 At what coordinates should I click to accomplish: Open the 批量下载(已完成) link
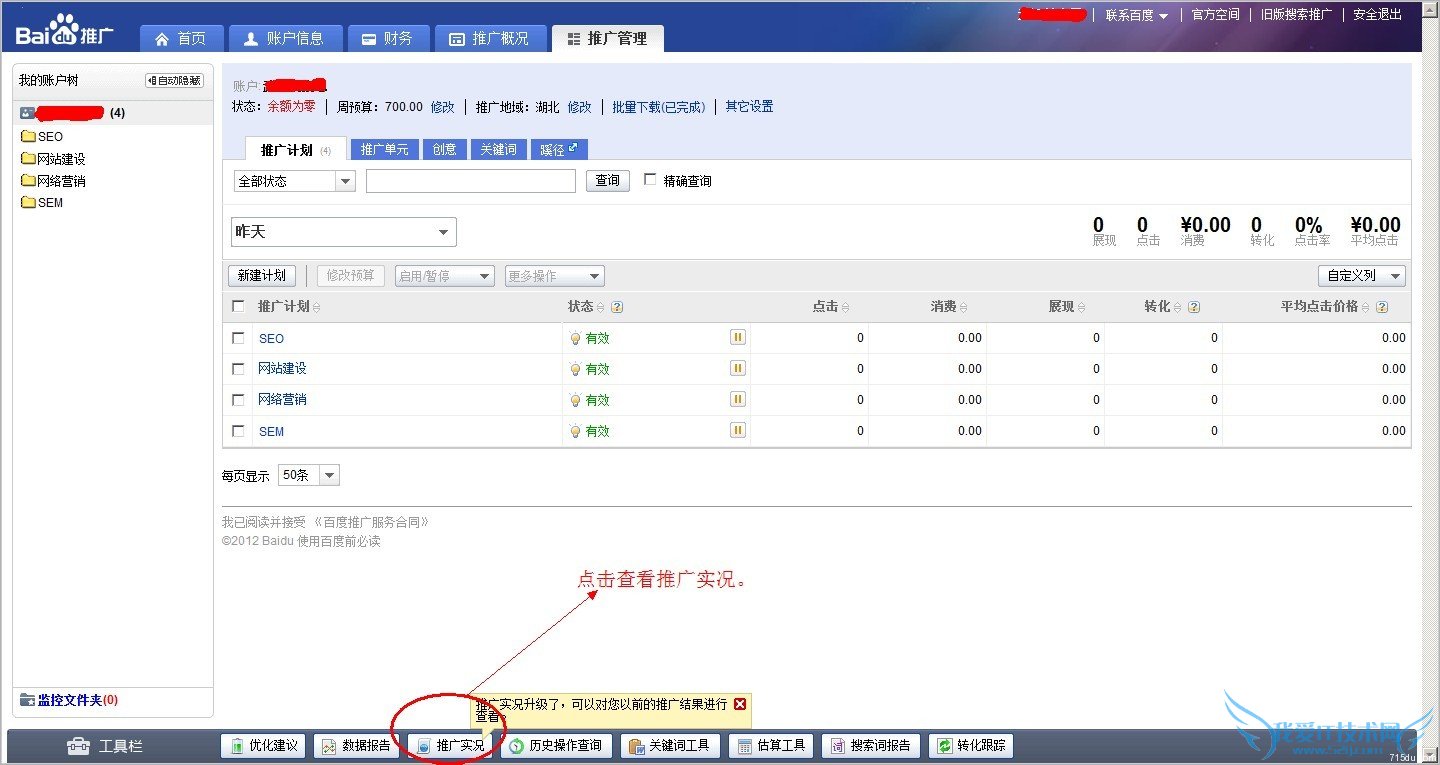point(659,107)
